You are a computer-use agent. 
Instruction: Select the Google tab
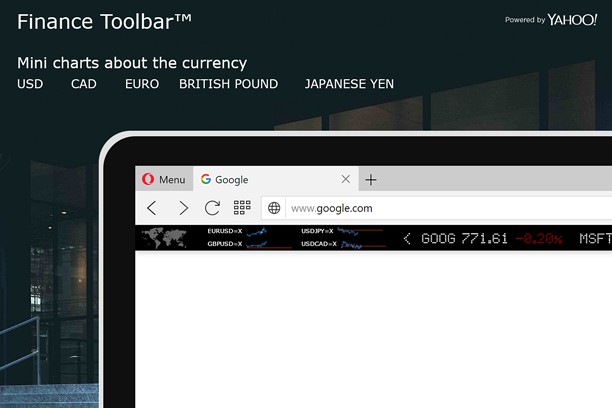(x=276, y=179)
